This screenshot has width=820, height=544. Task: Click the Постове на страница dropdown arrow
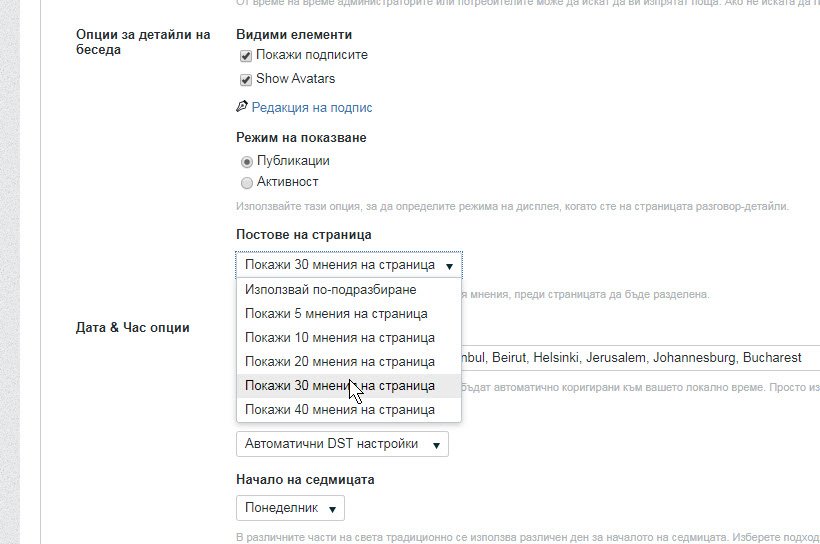pos(449,266)
